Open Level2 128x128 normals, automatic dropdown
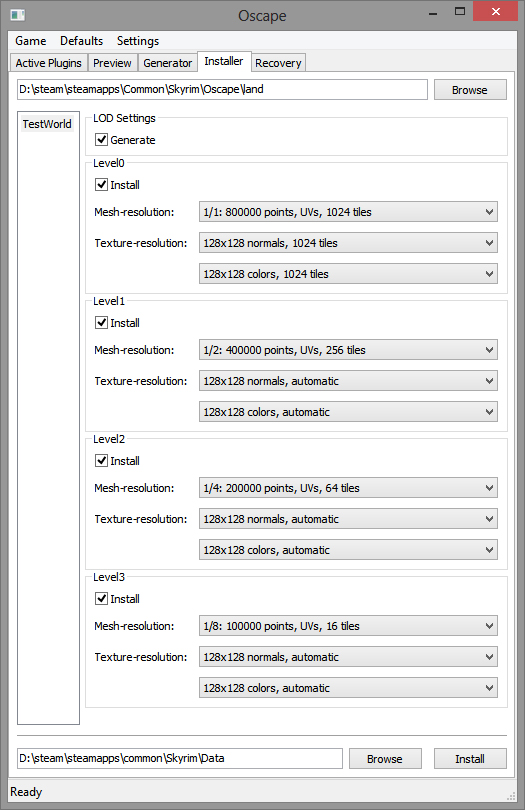This screenshot has width=525, height=810. click(x=348, y=519)
